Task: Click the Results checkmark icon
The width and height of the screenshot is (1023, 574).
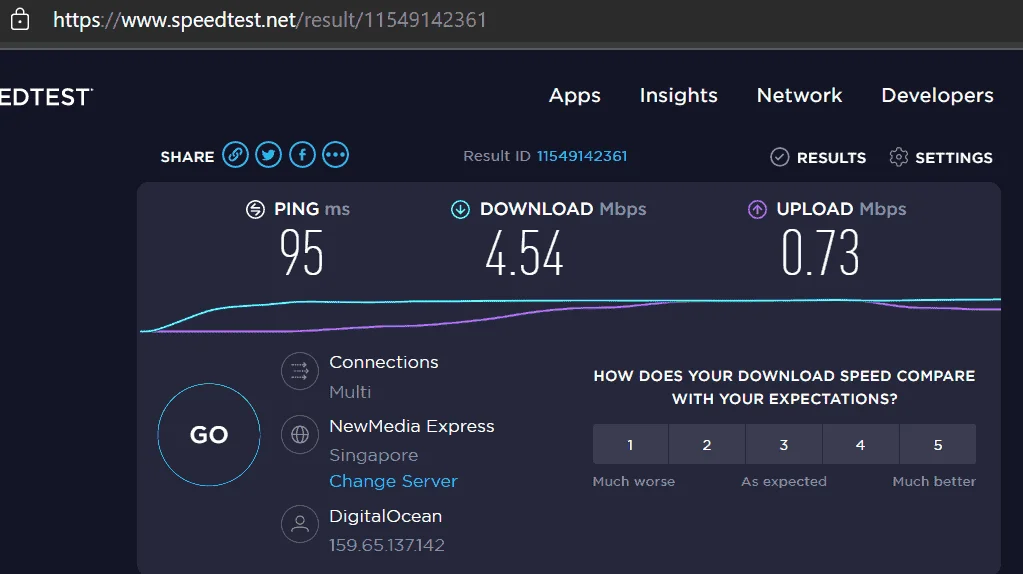Action: pyautogui.click(x=780, y=157)
